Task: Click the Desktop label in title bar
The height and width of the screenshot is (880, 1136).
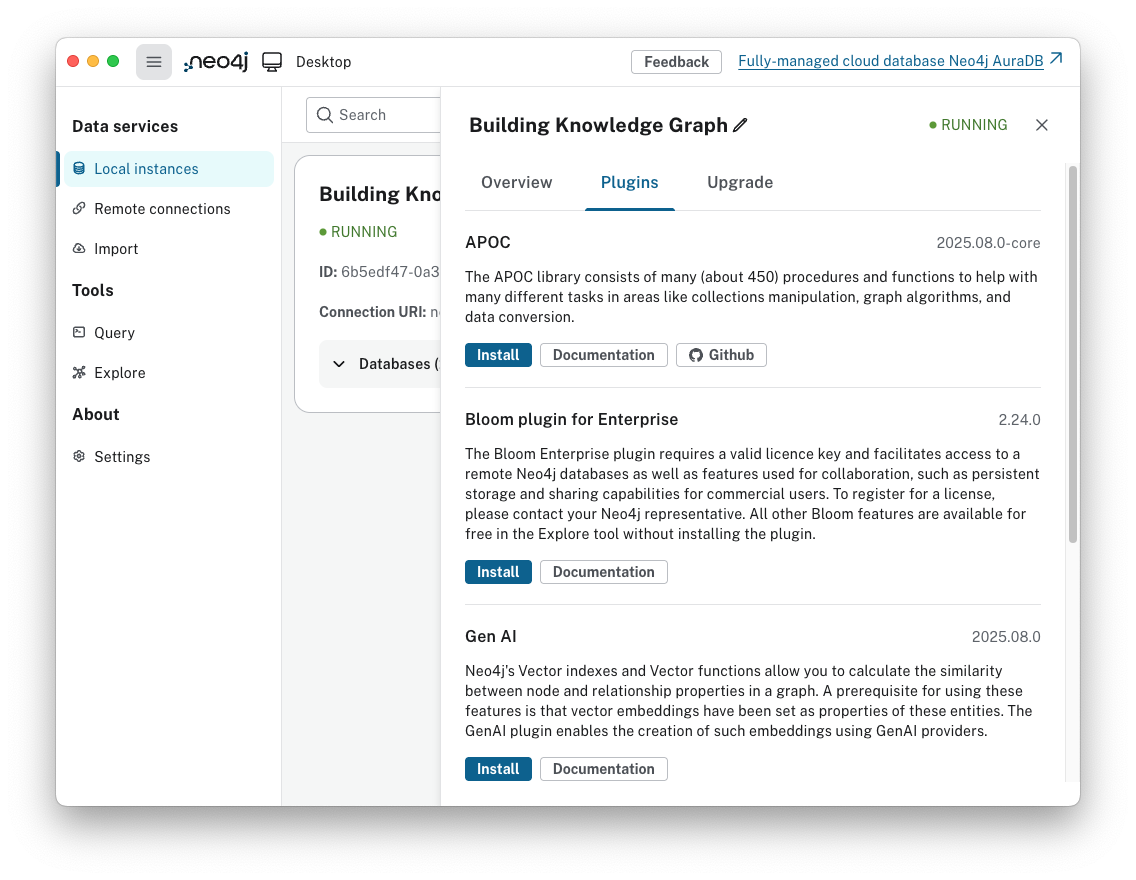Action: point(323,62)
